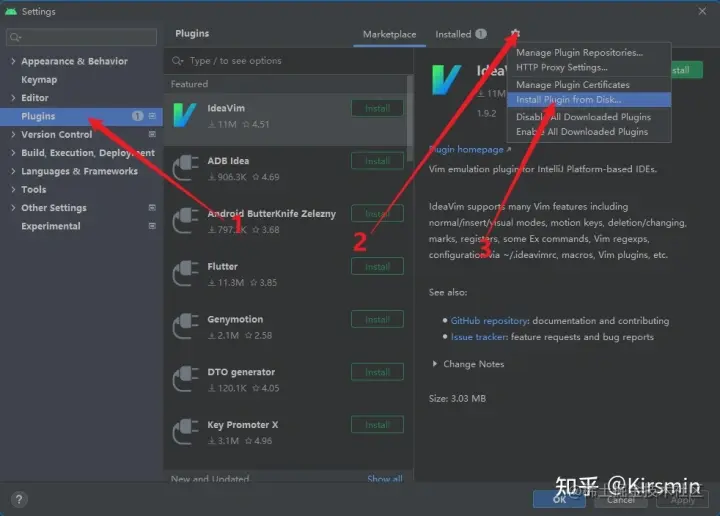Click the Key Promoter X plugin icon
The width and height of the screenshot is (720, 516).
(185, 432)
